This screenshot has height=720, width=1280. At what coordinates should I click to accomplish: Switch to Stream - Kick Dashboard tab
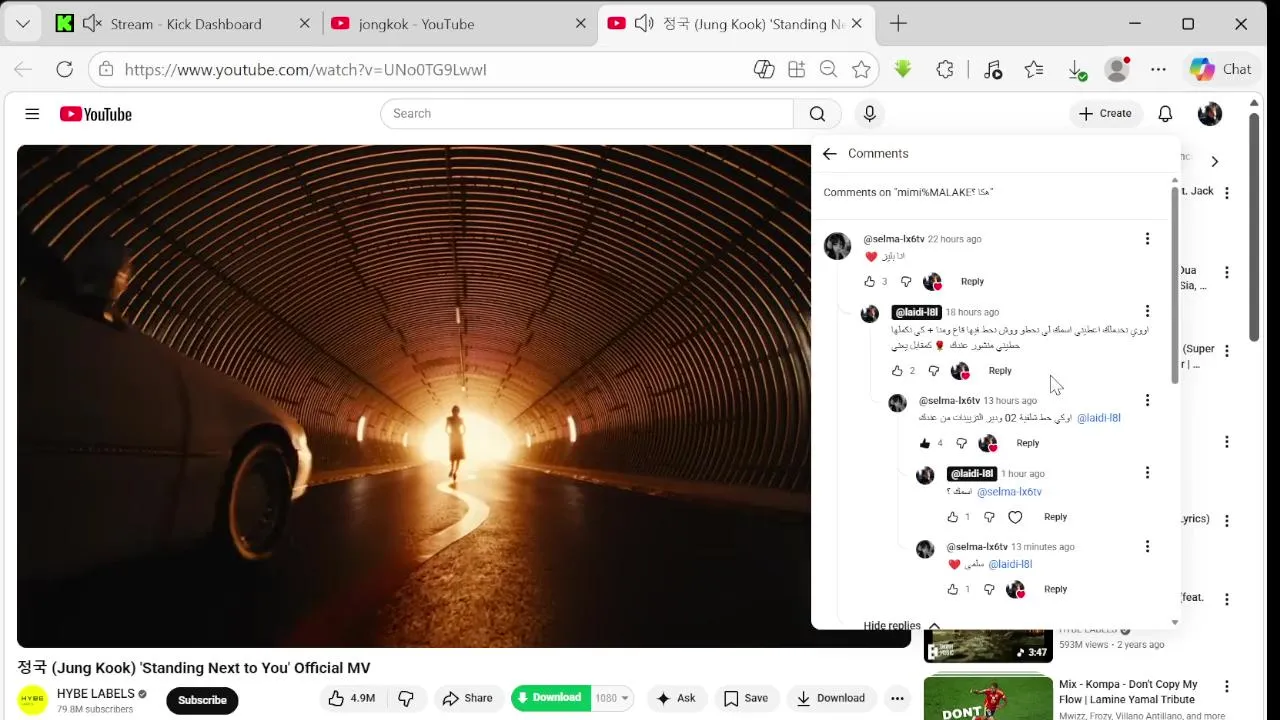click(186, 24)
